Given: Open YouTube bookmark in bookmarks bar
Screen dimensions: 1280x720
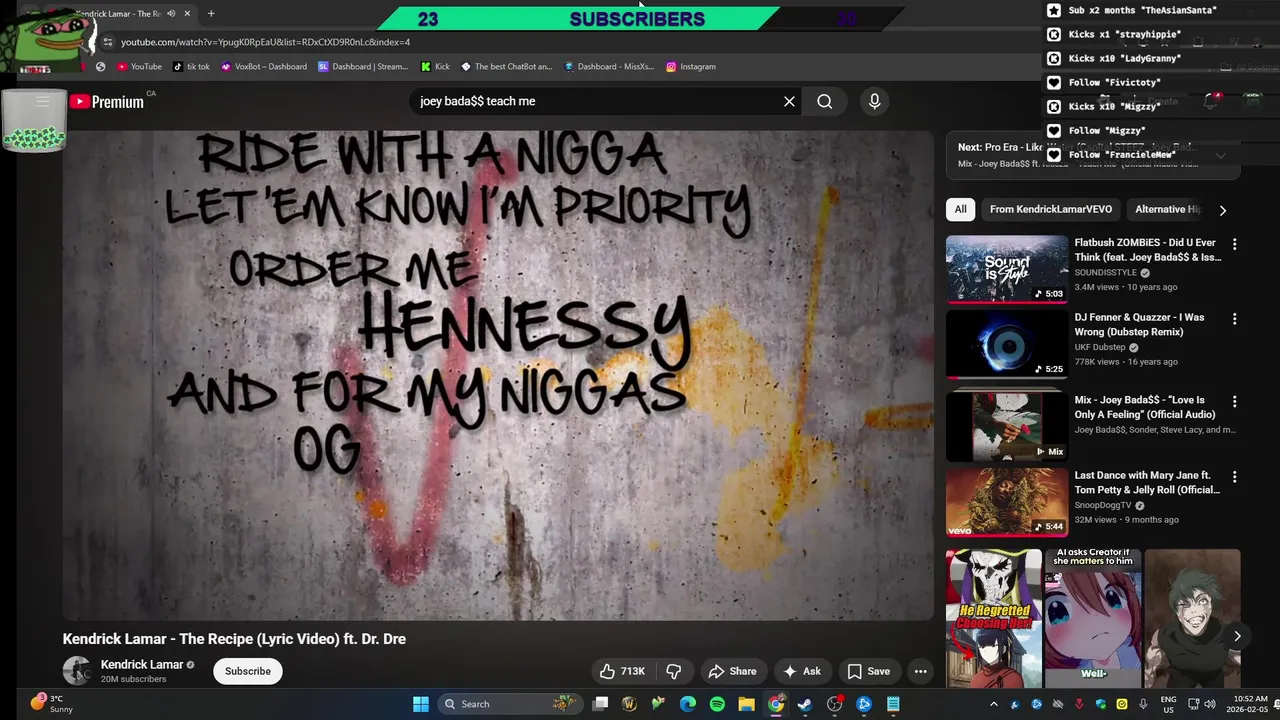Looking at the screenshot, I should 139,67.
